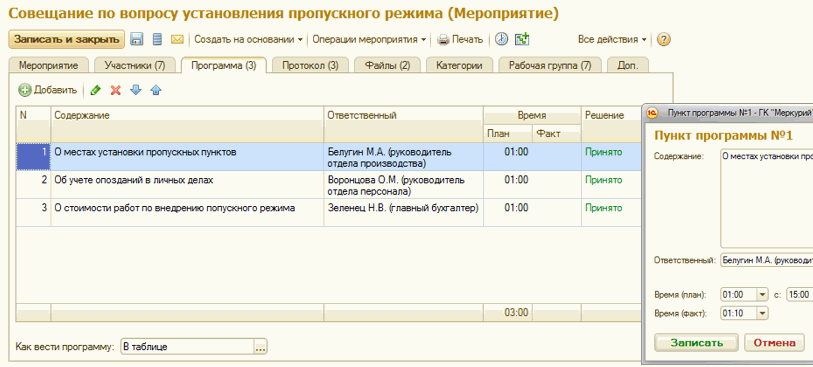Switch to the Доп. tab
The image size is (813, 367).
tap(628, 66)
